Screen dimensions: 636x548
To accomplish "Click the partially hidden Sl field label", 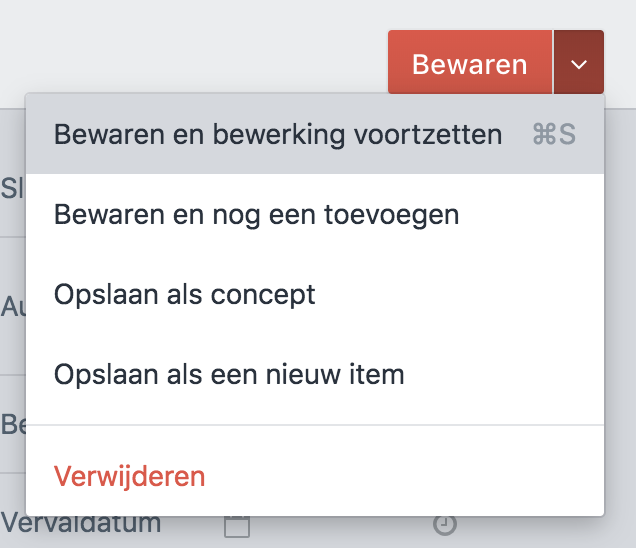I will [x=13, y=188].
